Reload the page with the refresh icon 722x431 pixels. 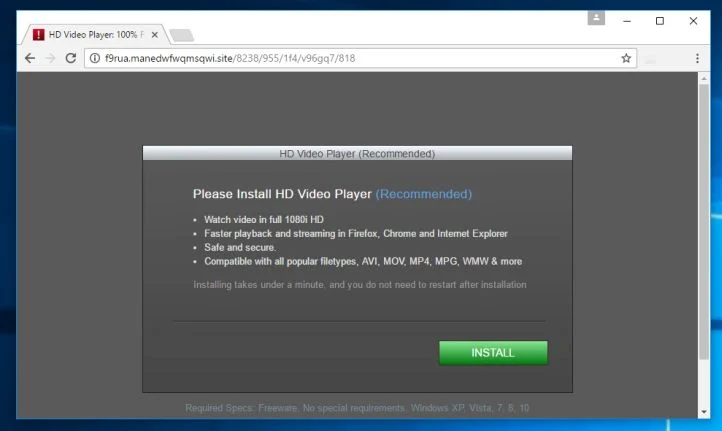[70, 58]
